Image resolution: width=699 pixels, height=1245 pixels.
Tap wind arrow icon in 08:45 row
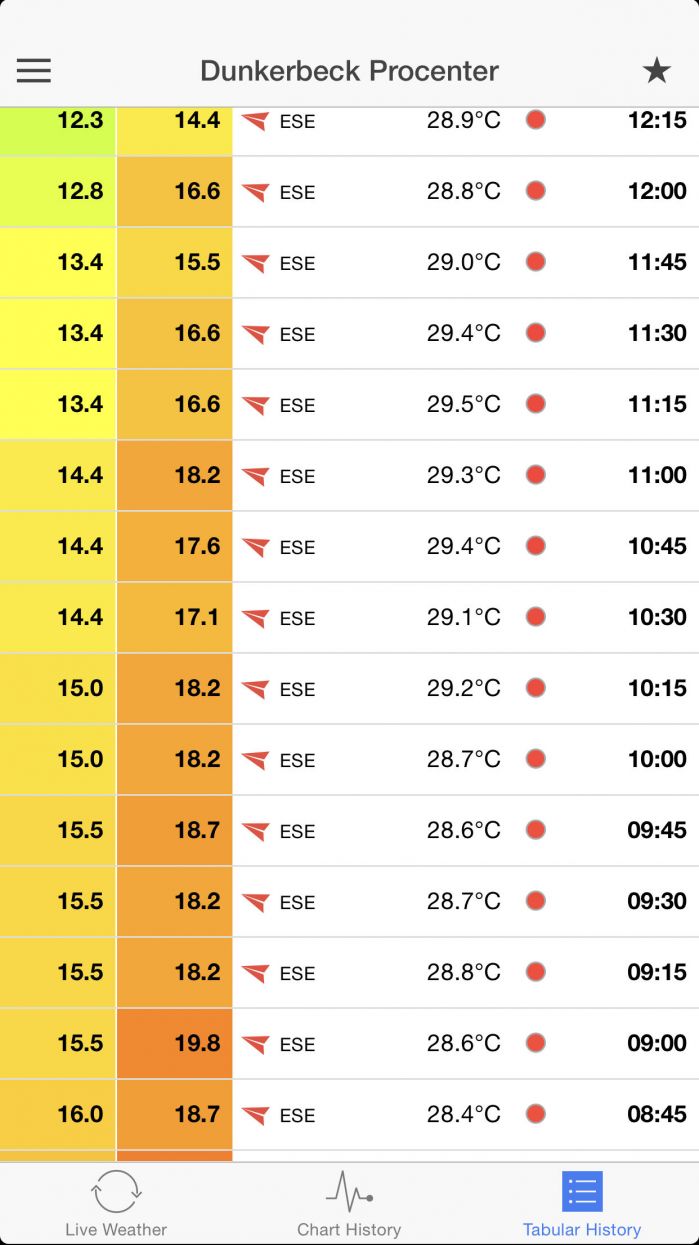click(256, 1115)
